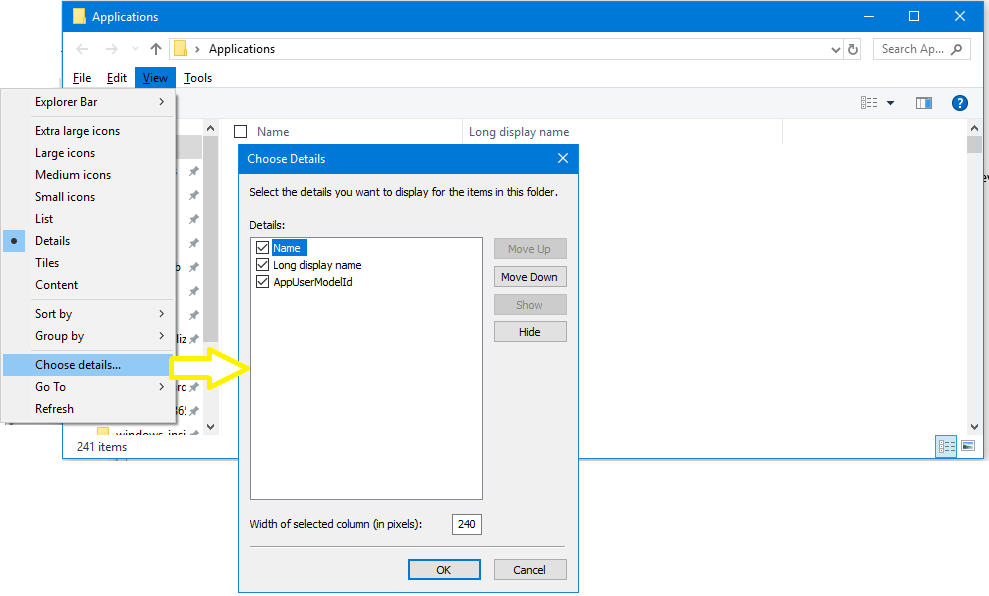Confirm details with OK
The width and height of the screenshot is (989, 596).
tap(444, 569)
